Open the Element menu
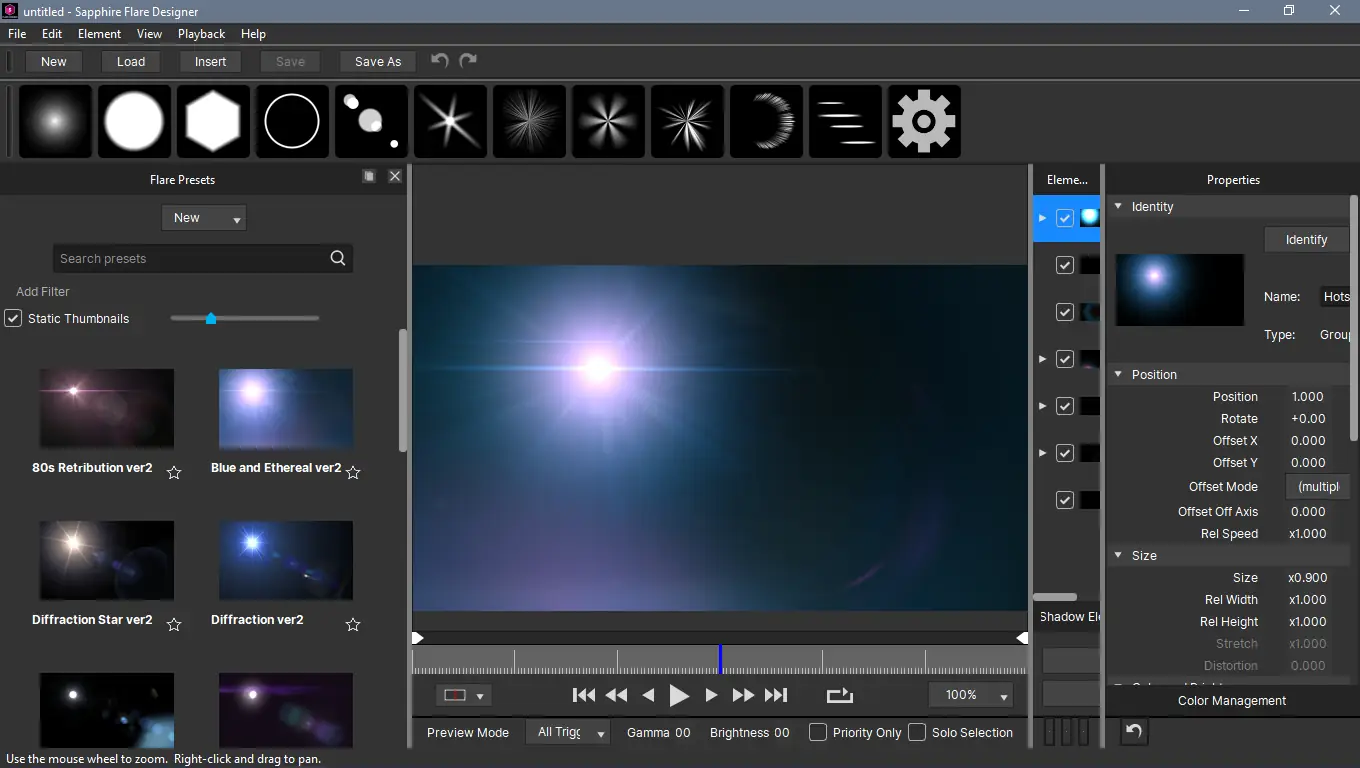Viewport: 1360px width, 768px height. click(x=99, y=33)
